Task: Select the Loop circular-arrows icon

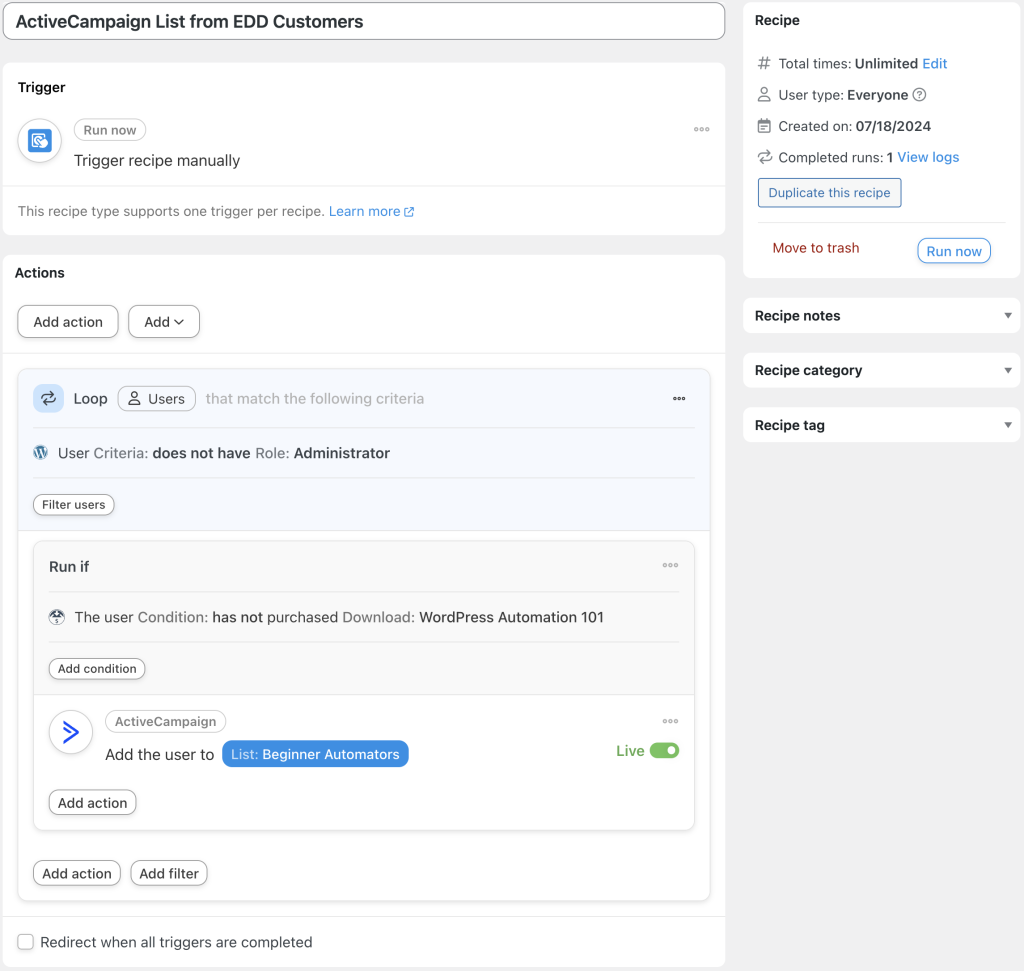Action: (x=48, y=398)
